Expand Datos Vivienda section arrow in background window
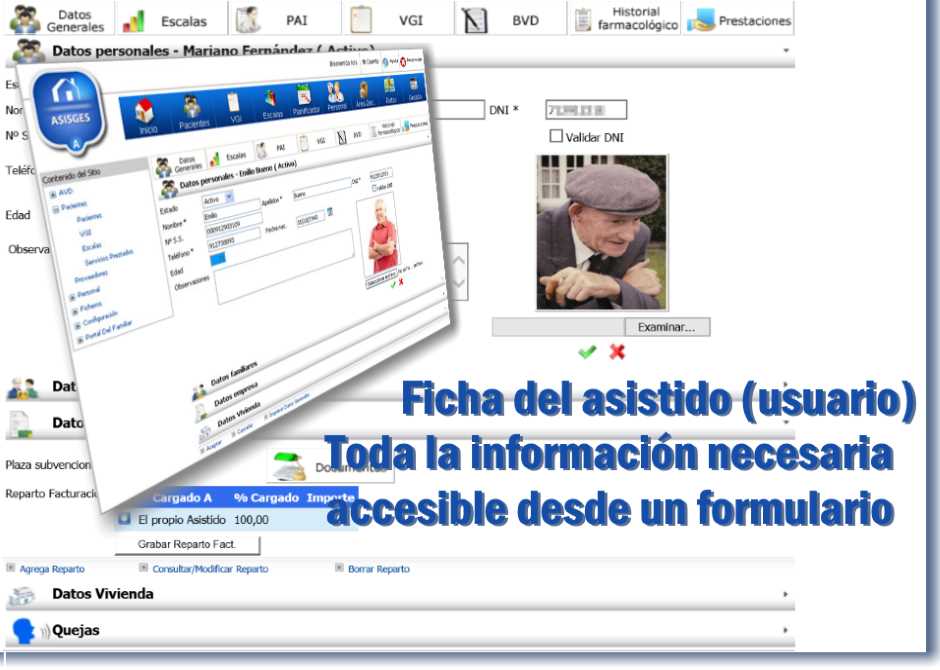The width and height of the screenshot is (940, 670). [x=785, y=594]
